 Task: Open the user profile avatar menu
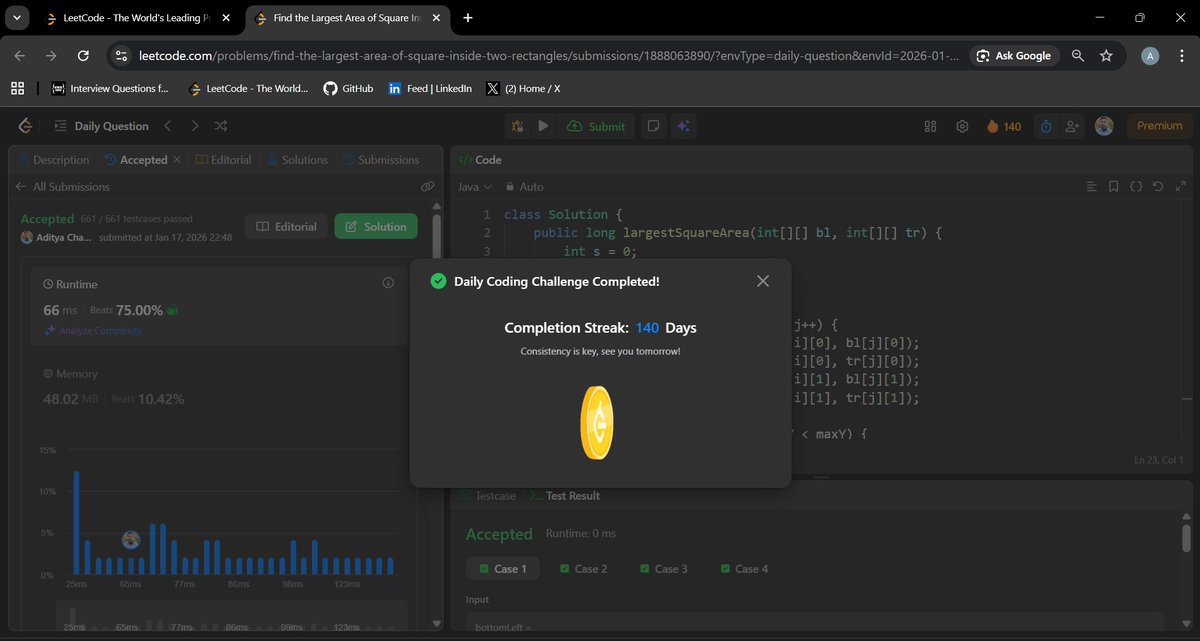(1104, 126)
